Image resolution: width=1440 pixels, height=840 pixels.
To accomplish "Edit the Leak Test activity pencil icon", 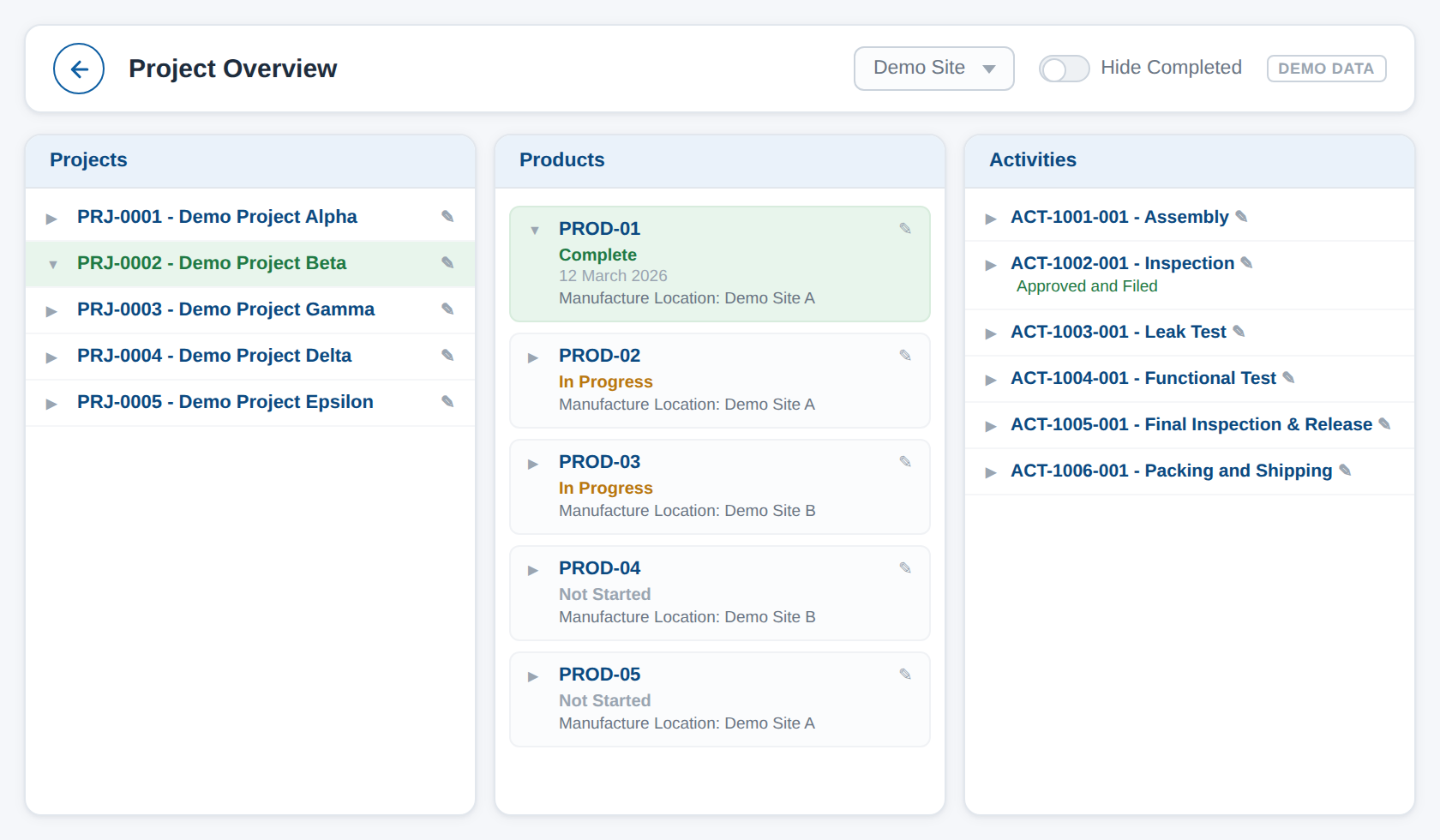I will point(1239,331).
